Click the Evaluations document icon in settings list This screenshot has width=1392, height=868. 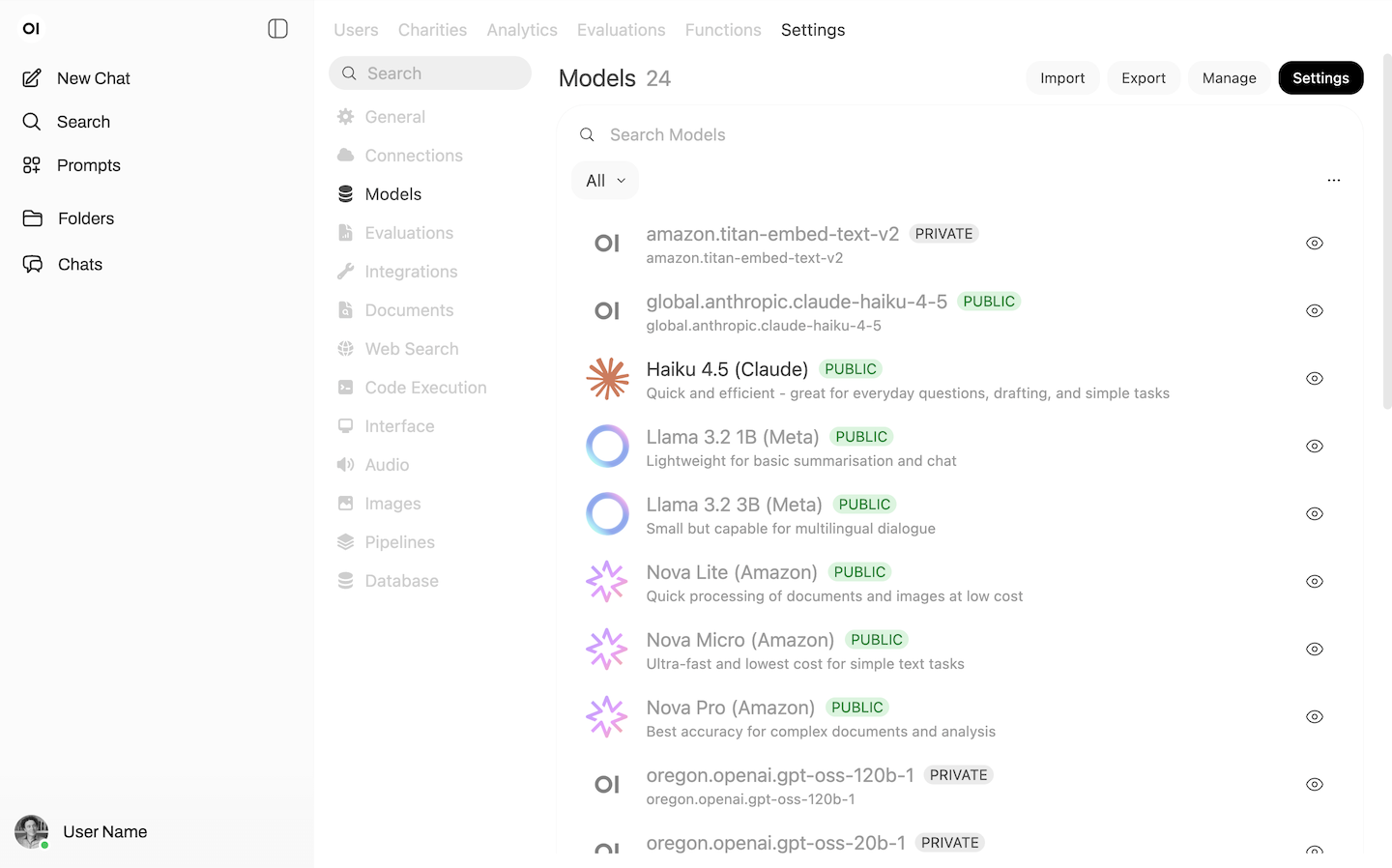tap(345, 233)
